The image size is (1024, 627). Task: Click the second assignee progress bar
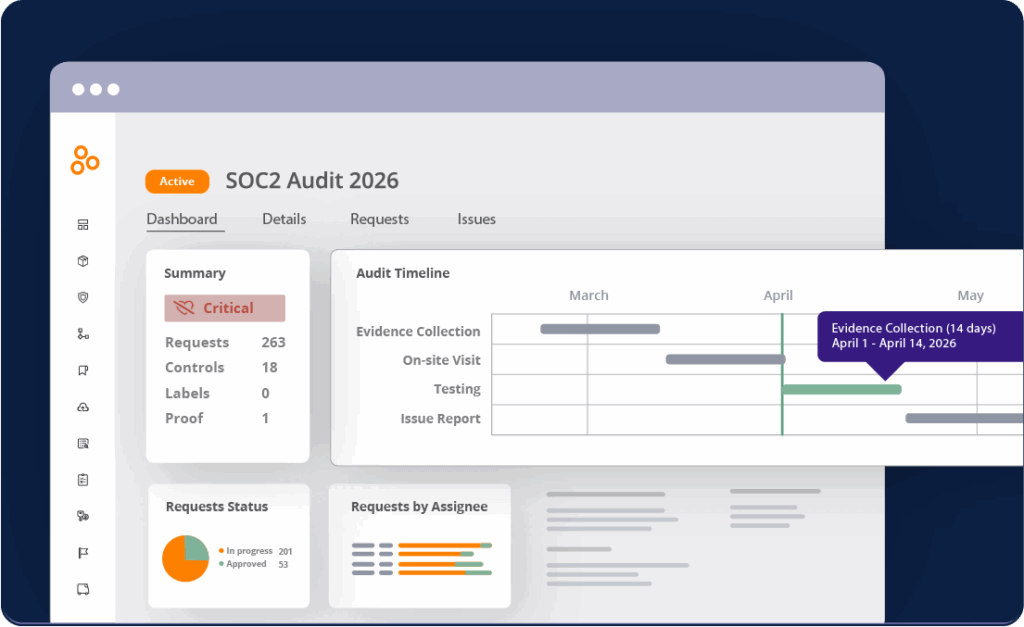[x=436, y=554]
